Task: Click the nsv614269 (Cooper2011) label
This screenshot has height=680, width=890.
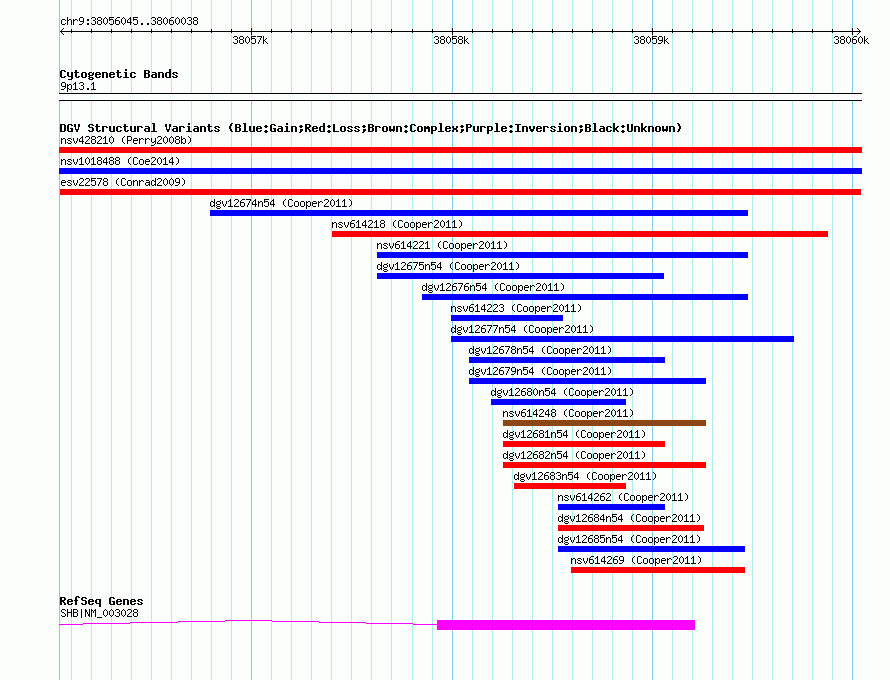Action: point(636,560)
